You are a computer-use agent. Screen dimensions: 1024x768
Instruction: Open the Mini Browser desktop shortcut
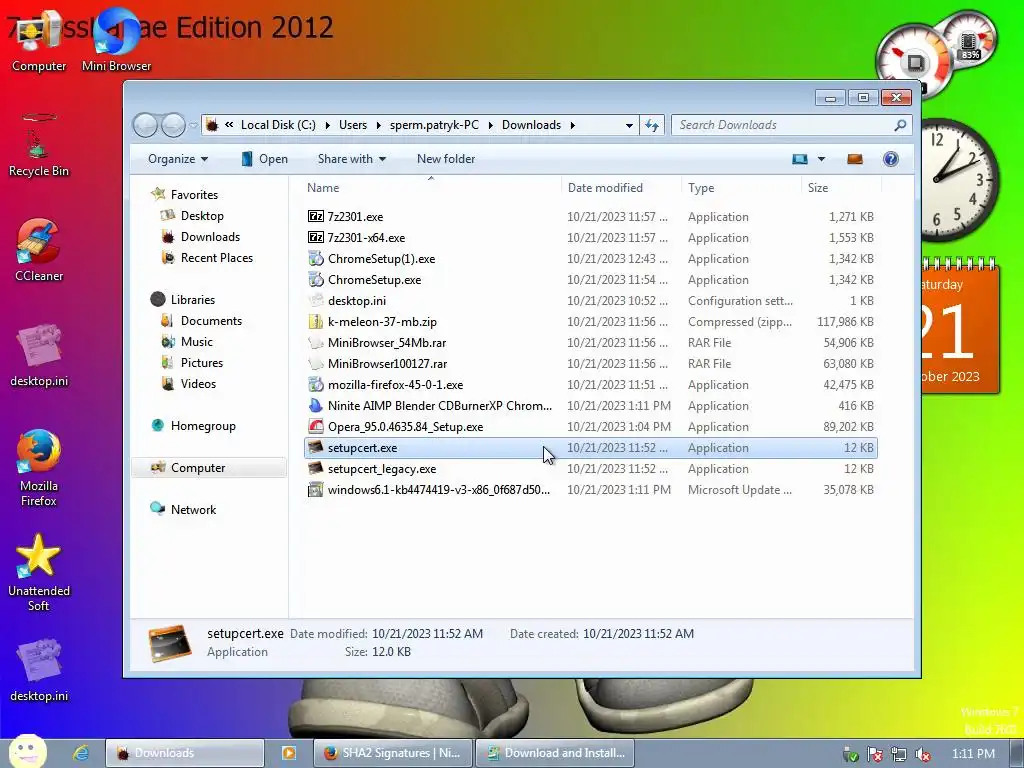click(x=116, y=40)
